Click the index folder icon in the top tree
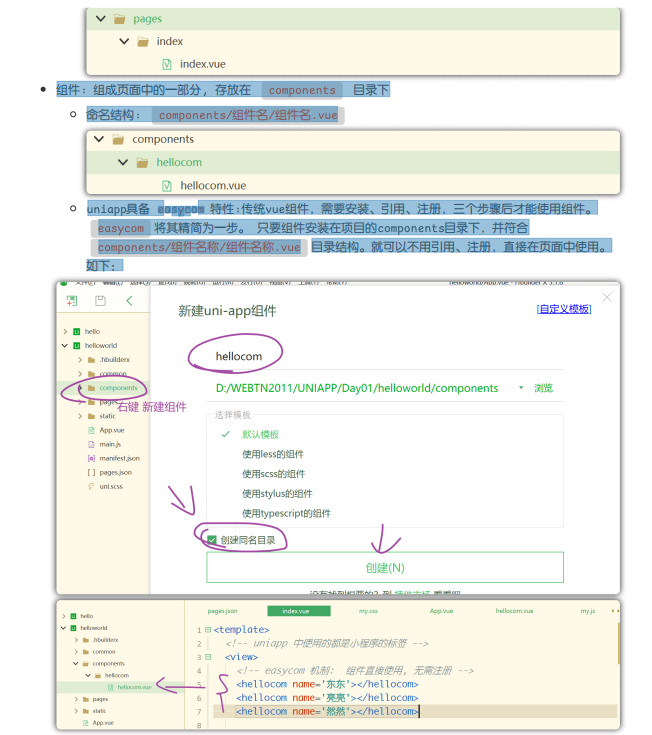 (143, 42)
